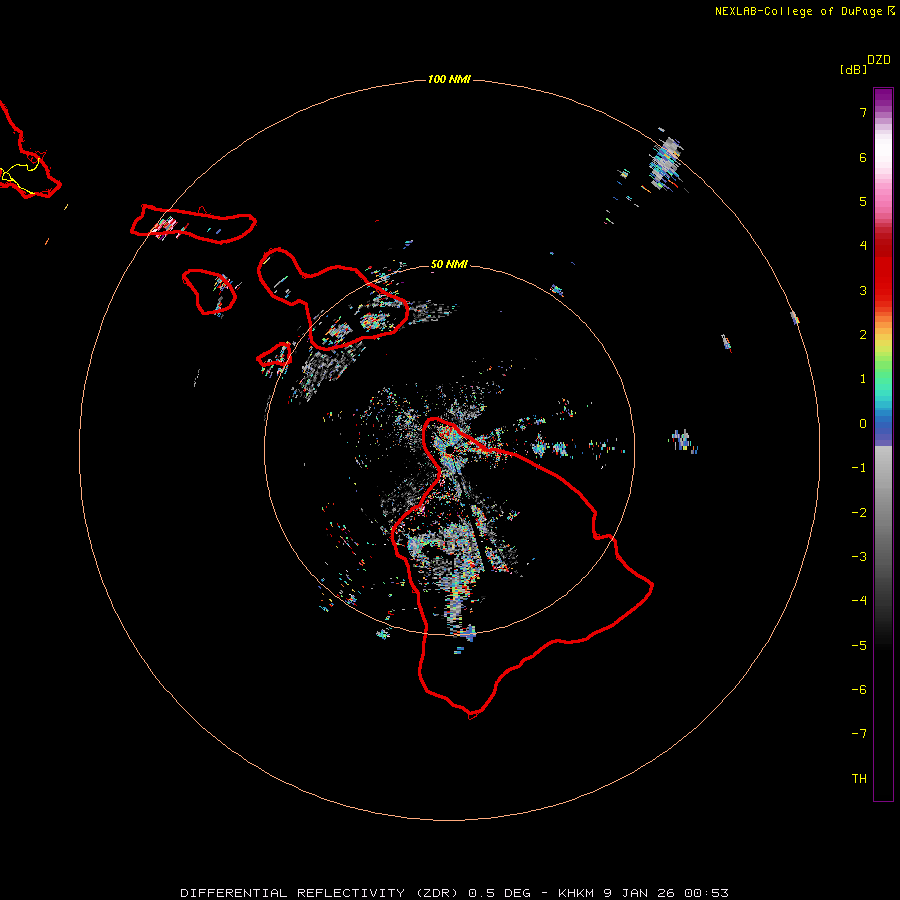The width and height of the screenshot is (900, 900).
Task: Click the '[dB]' unit label
Action: pos(853,69)
